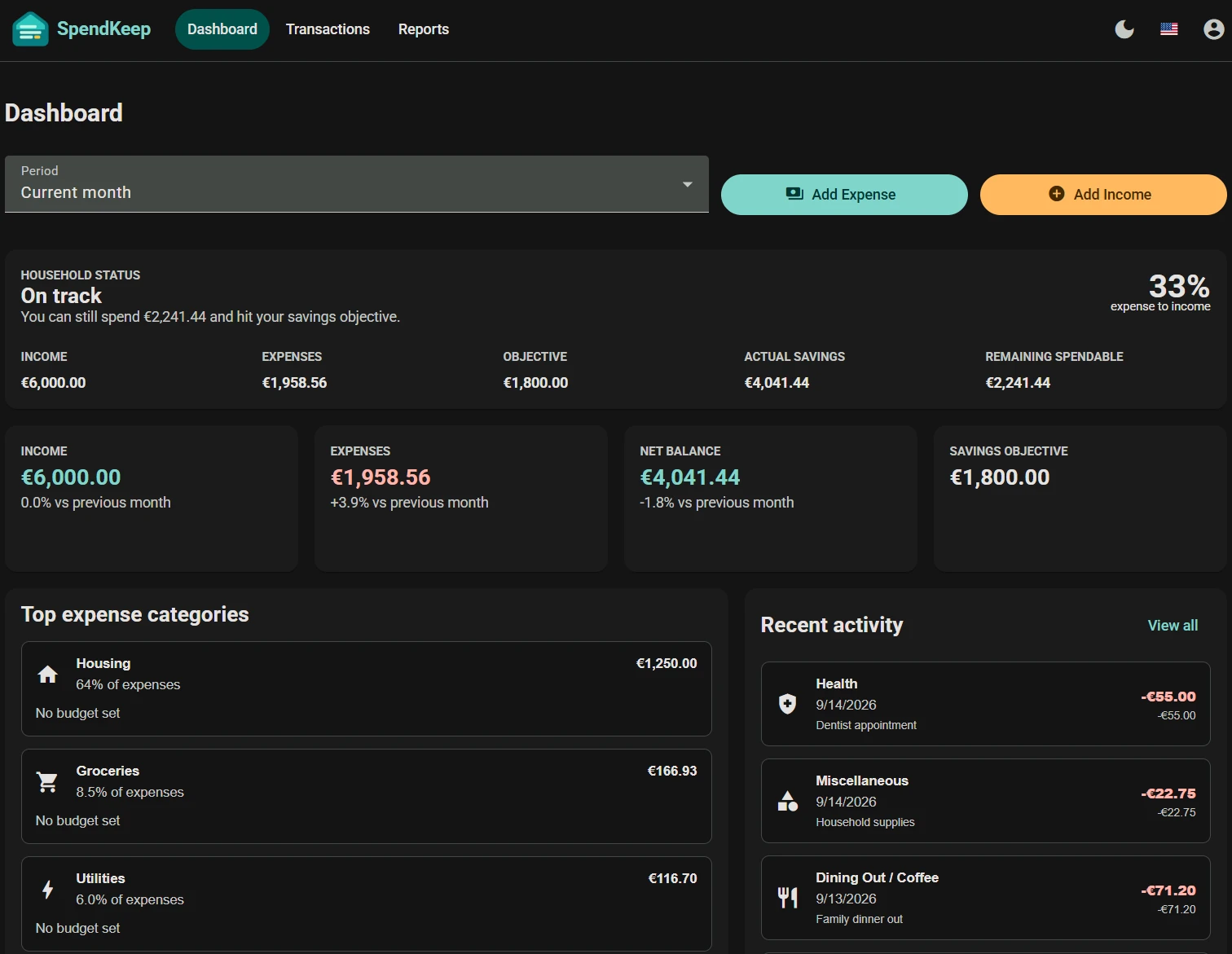Click the Family dinner out description
The width and height of the screenshot is (1232, 954).
(x=860, y=919)
